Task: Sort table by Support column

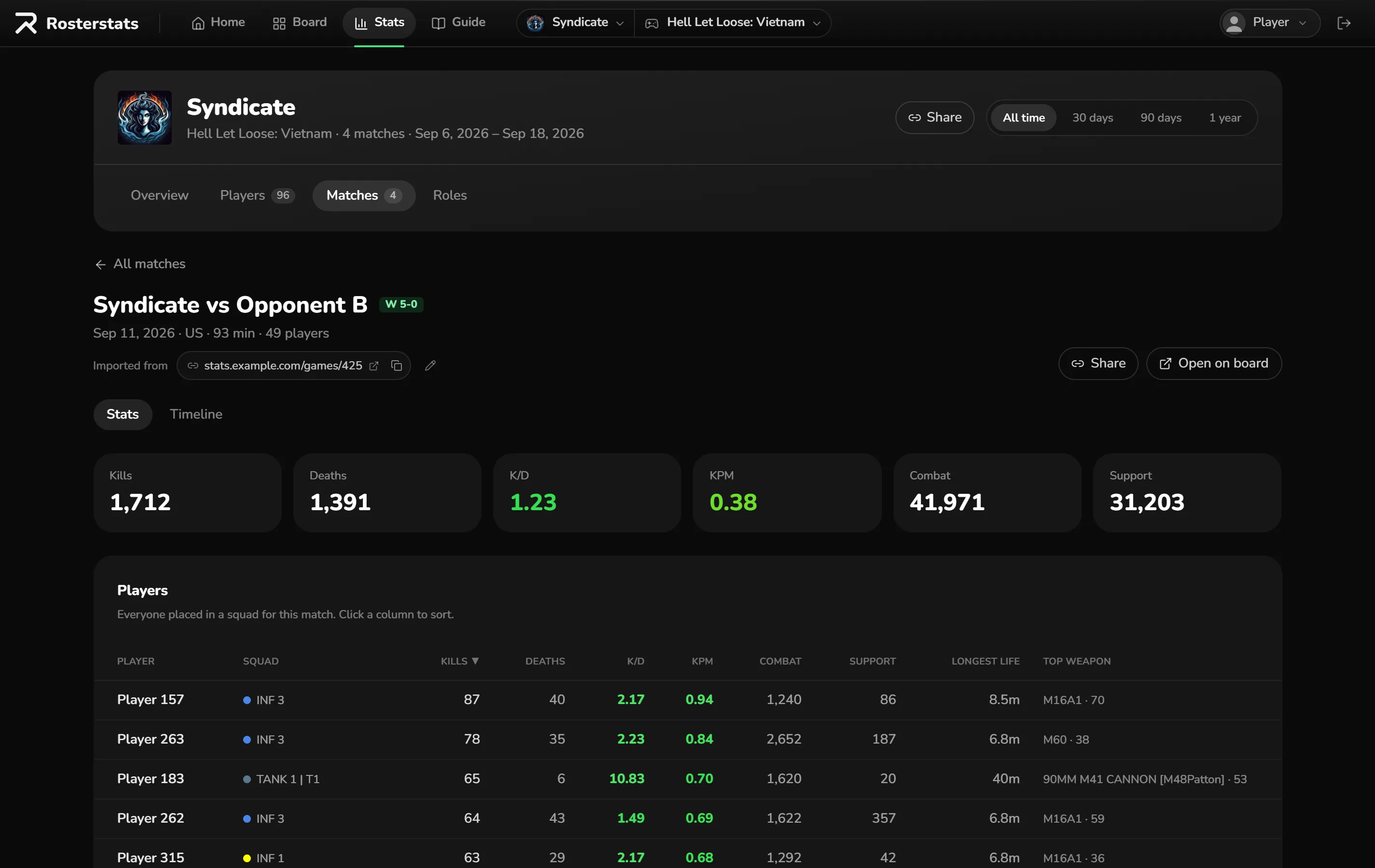Action: (x=872, y=661)
